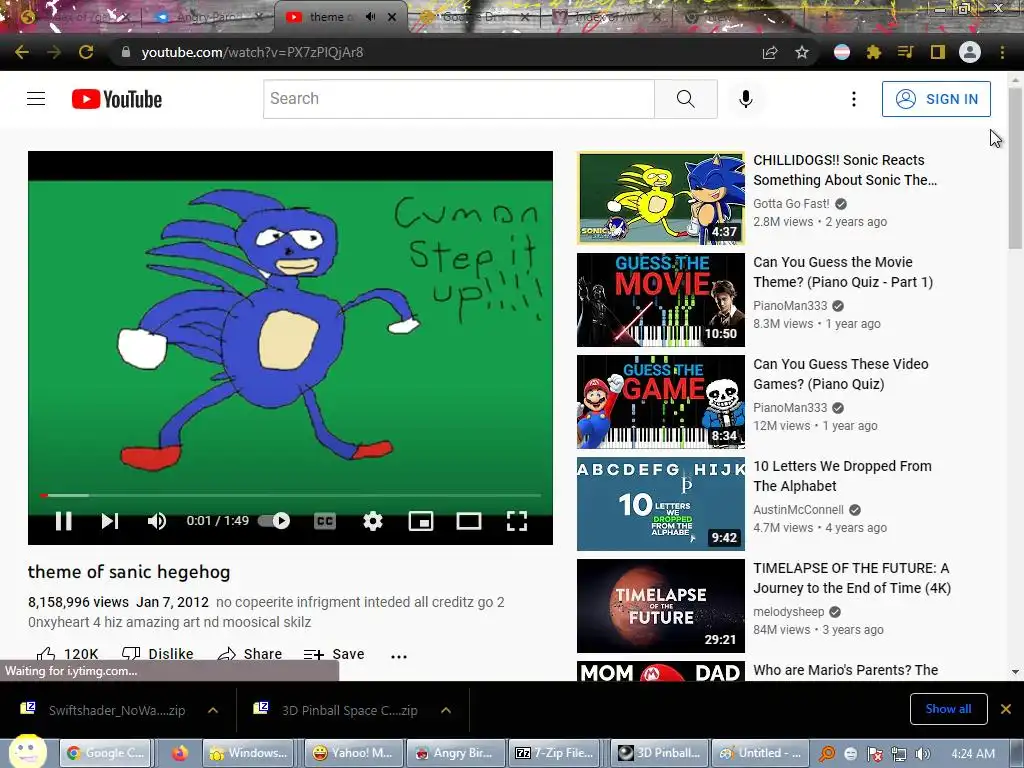Reload the current page
Image resolution: width=1024 pixels, height=768 pixels.
(x=86, y=52)
